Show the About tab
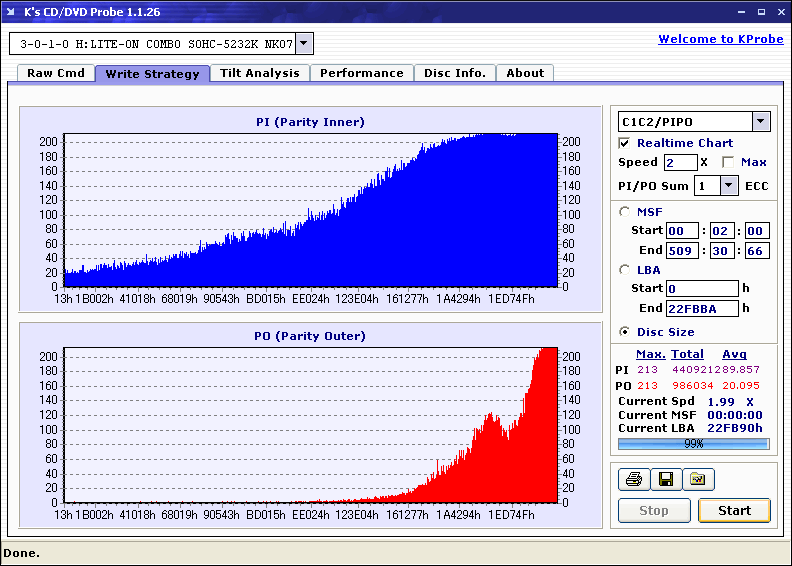 click(x=525, y=73)
